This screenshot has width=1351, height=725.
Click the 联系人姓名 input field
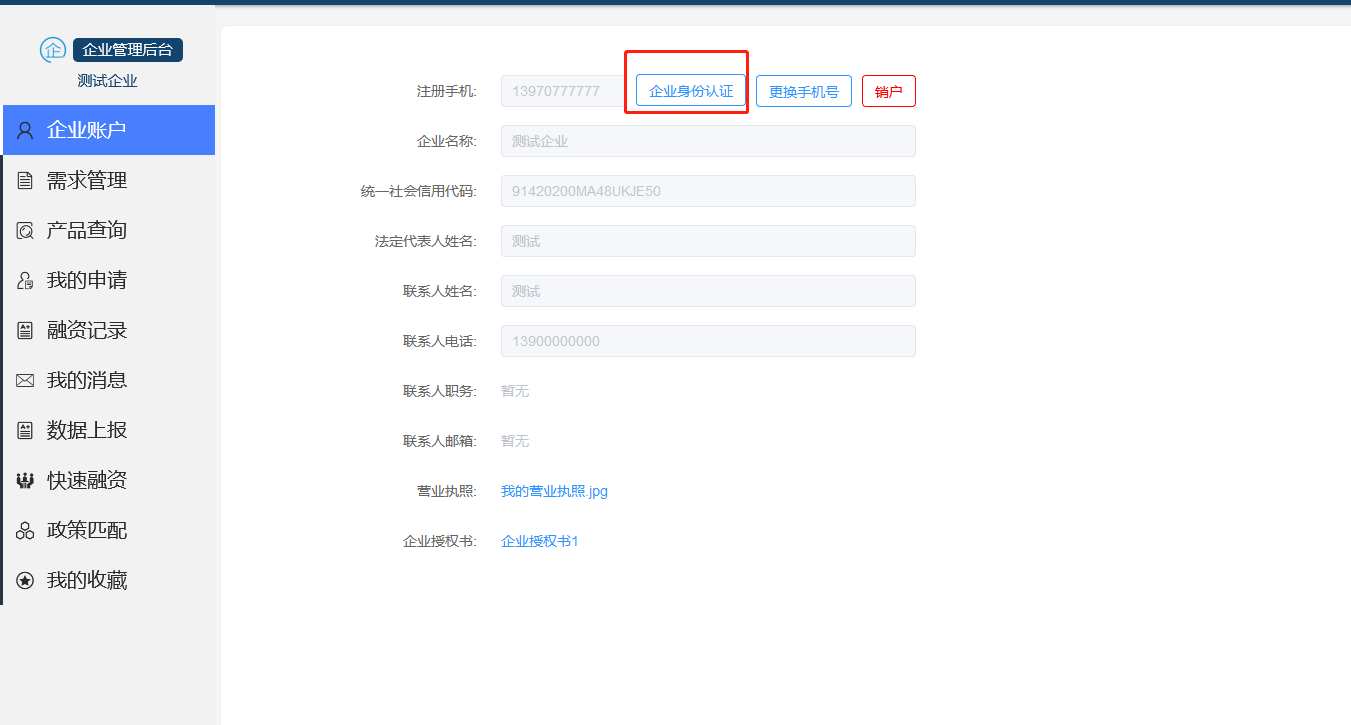[x=708, y=291]
